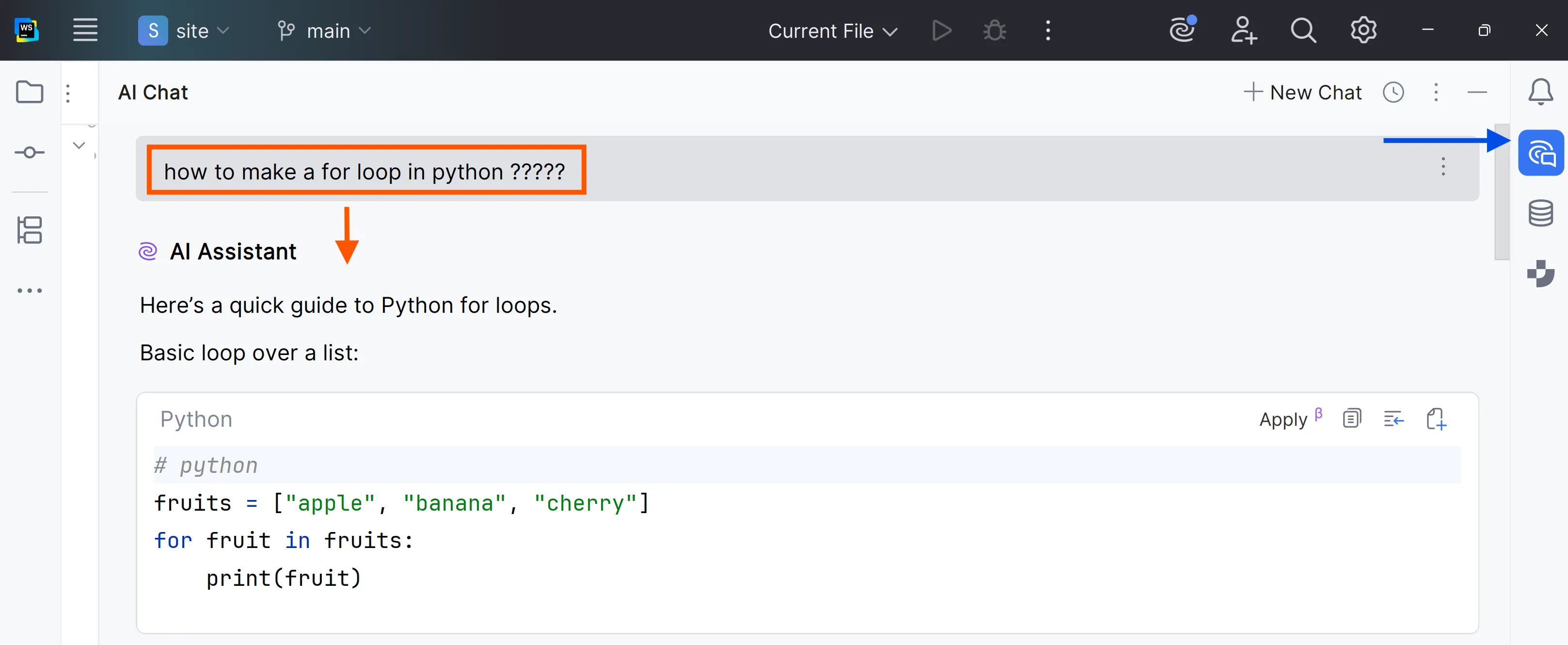Open the Project folder tool window

[29, 92]
